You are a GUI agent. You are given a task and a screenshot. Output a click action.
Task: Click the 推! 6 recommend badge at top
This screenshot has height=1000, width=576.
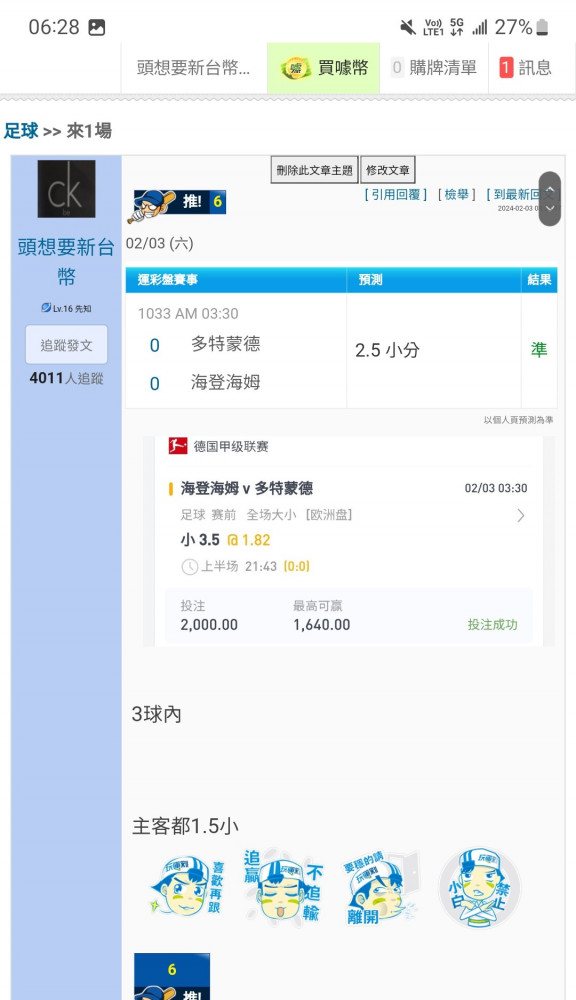coord(179,203)
